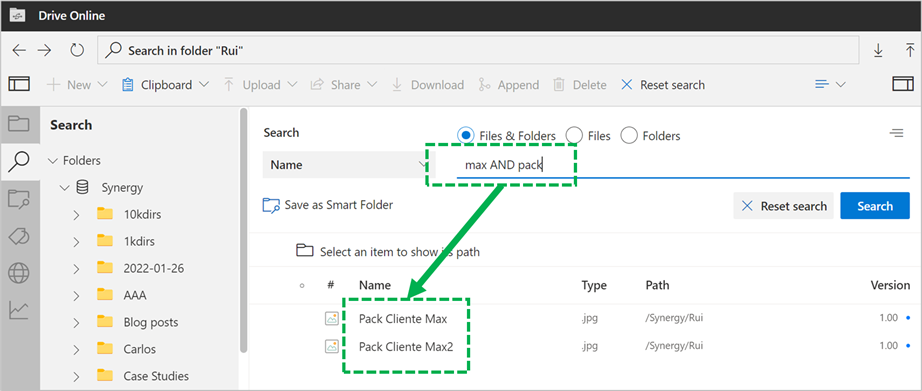Screen dimensions: 922x391
Task: Click the refresh icon
Action: point(77,51)
